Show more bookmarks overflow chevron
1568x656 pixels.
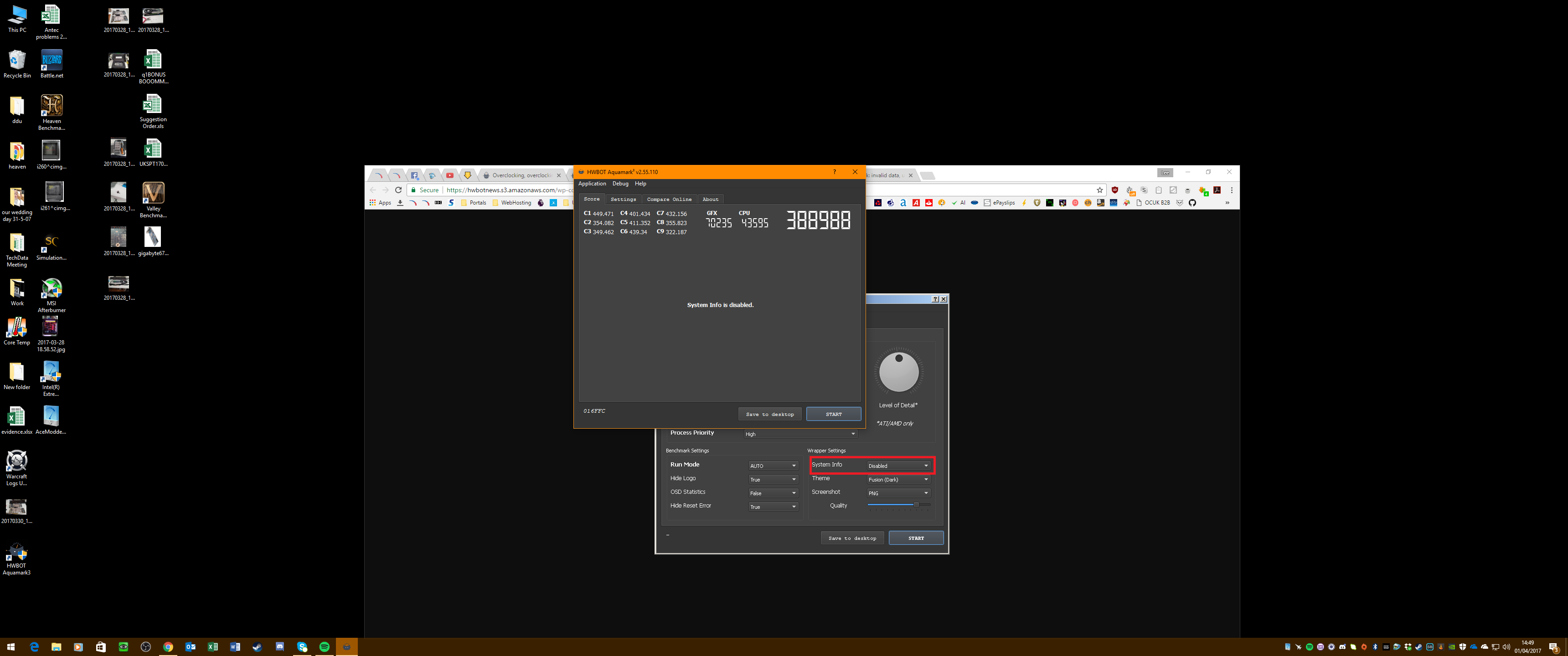tap(1227, 203)
